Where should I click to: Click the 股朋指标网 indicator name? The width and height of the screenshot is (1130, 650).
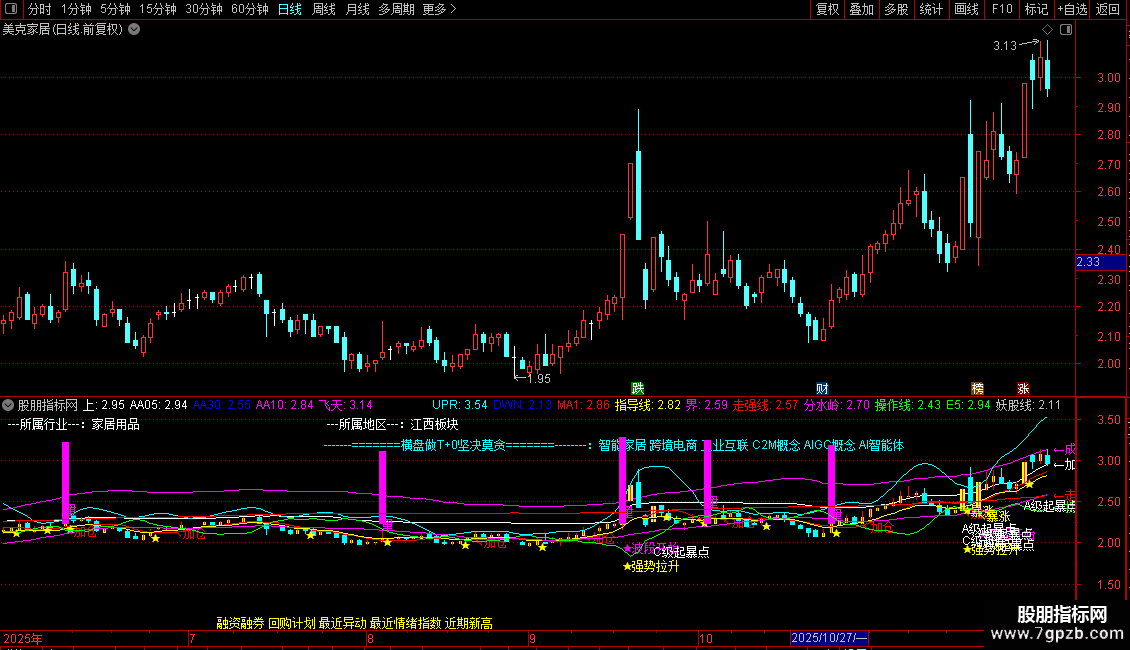48,405
